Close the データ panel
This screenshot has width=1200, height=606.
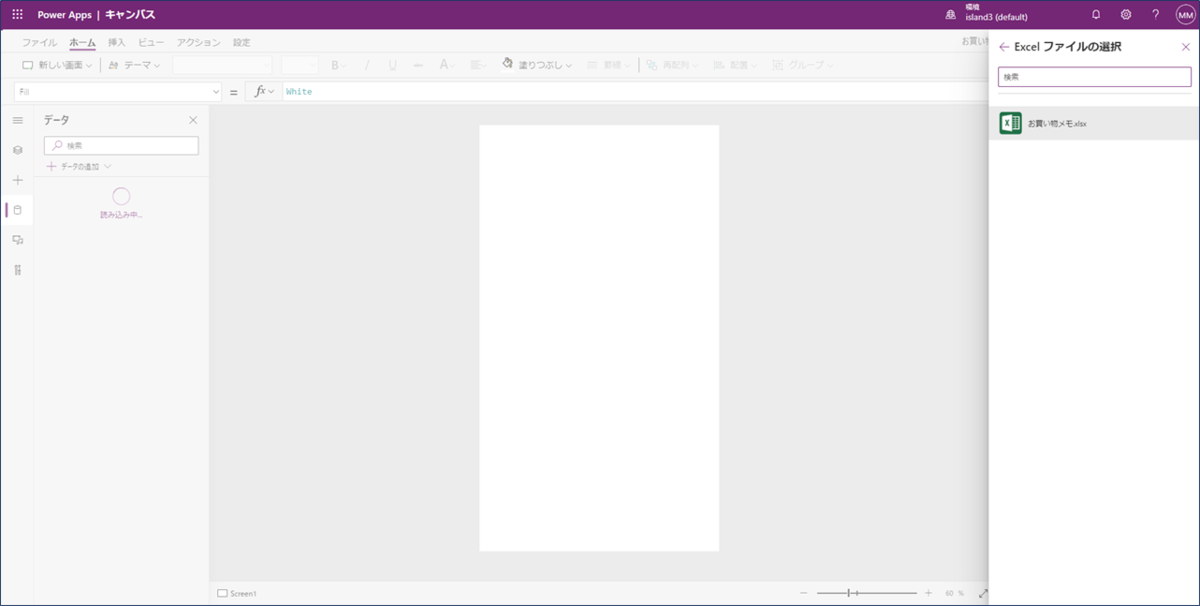(193, 120)
